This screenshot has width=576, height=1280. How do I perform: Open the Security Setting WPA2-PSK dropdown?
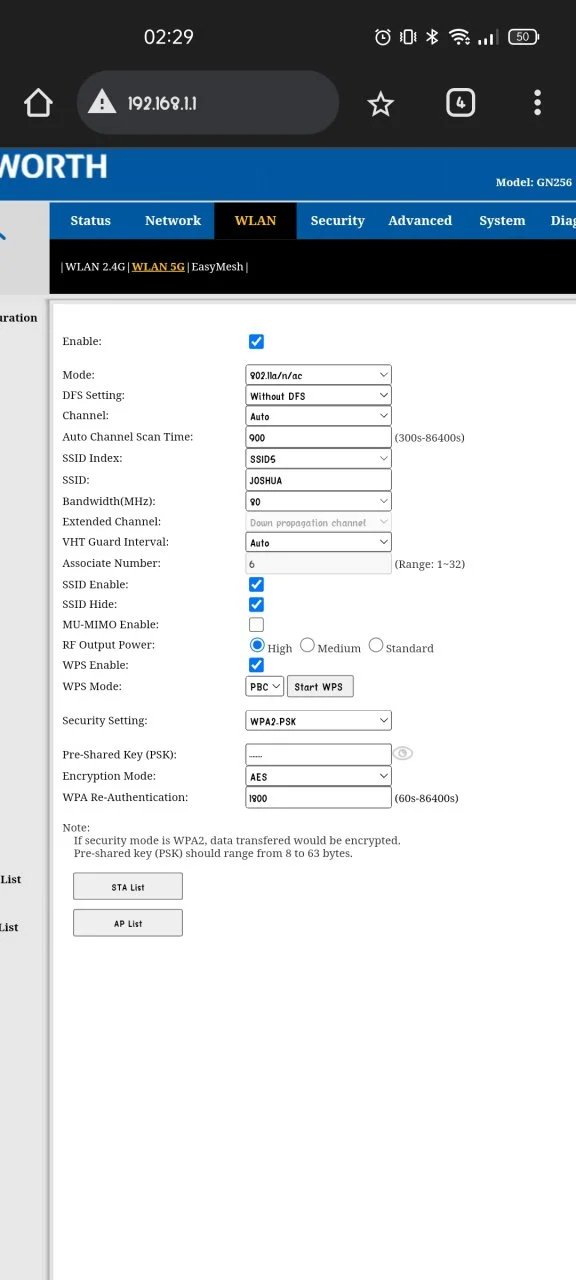pos(318,720)
